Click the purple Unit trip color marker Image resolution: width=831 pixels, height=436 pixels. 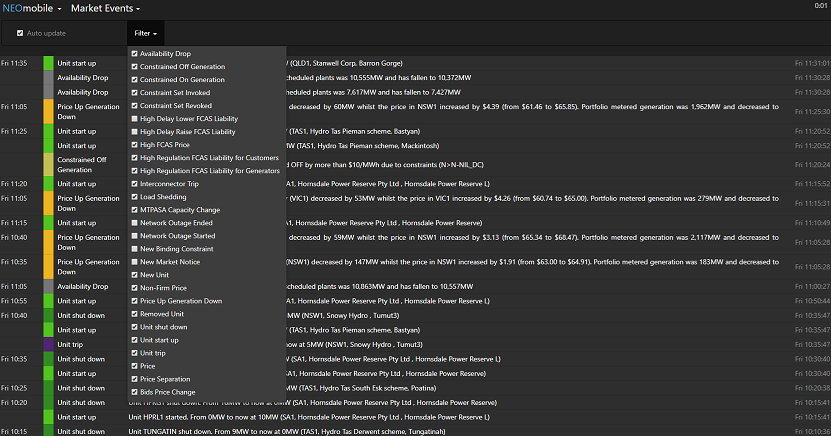(x=48, y=344)
